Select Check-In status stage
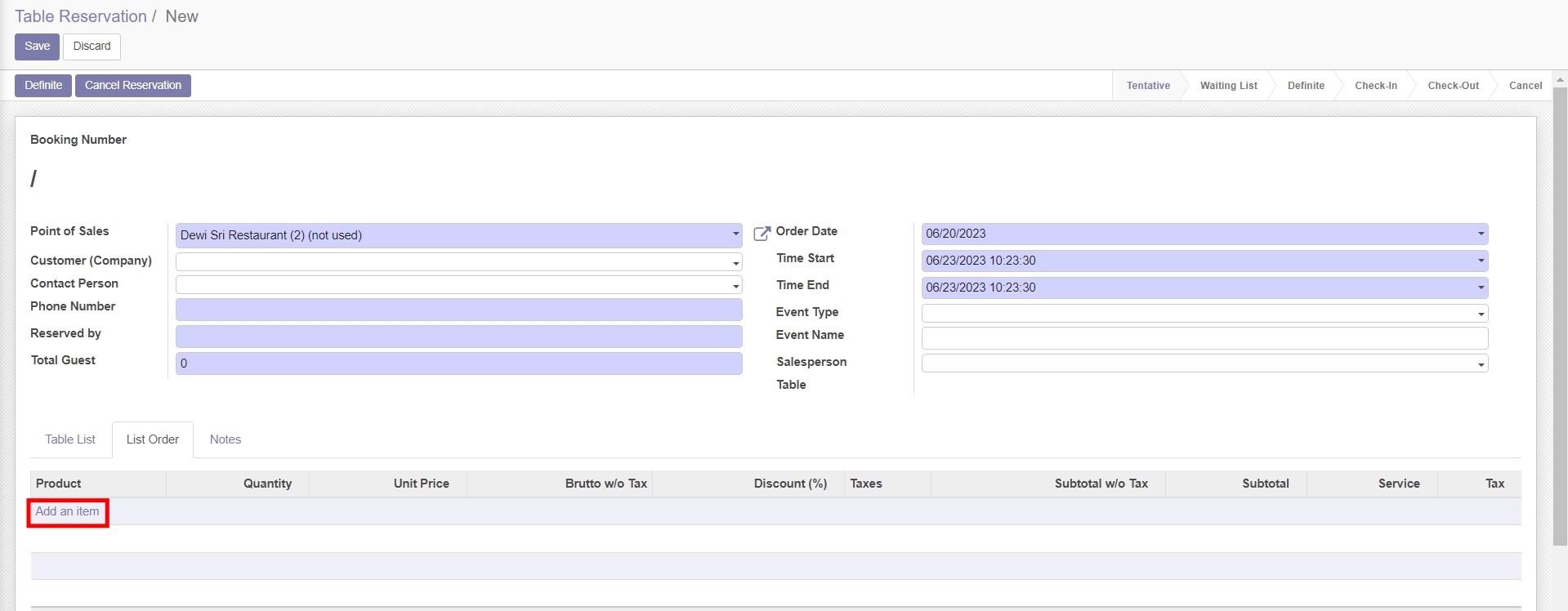1568x611 pixels. pyautogui.click(x=1376, y=86)
